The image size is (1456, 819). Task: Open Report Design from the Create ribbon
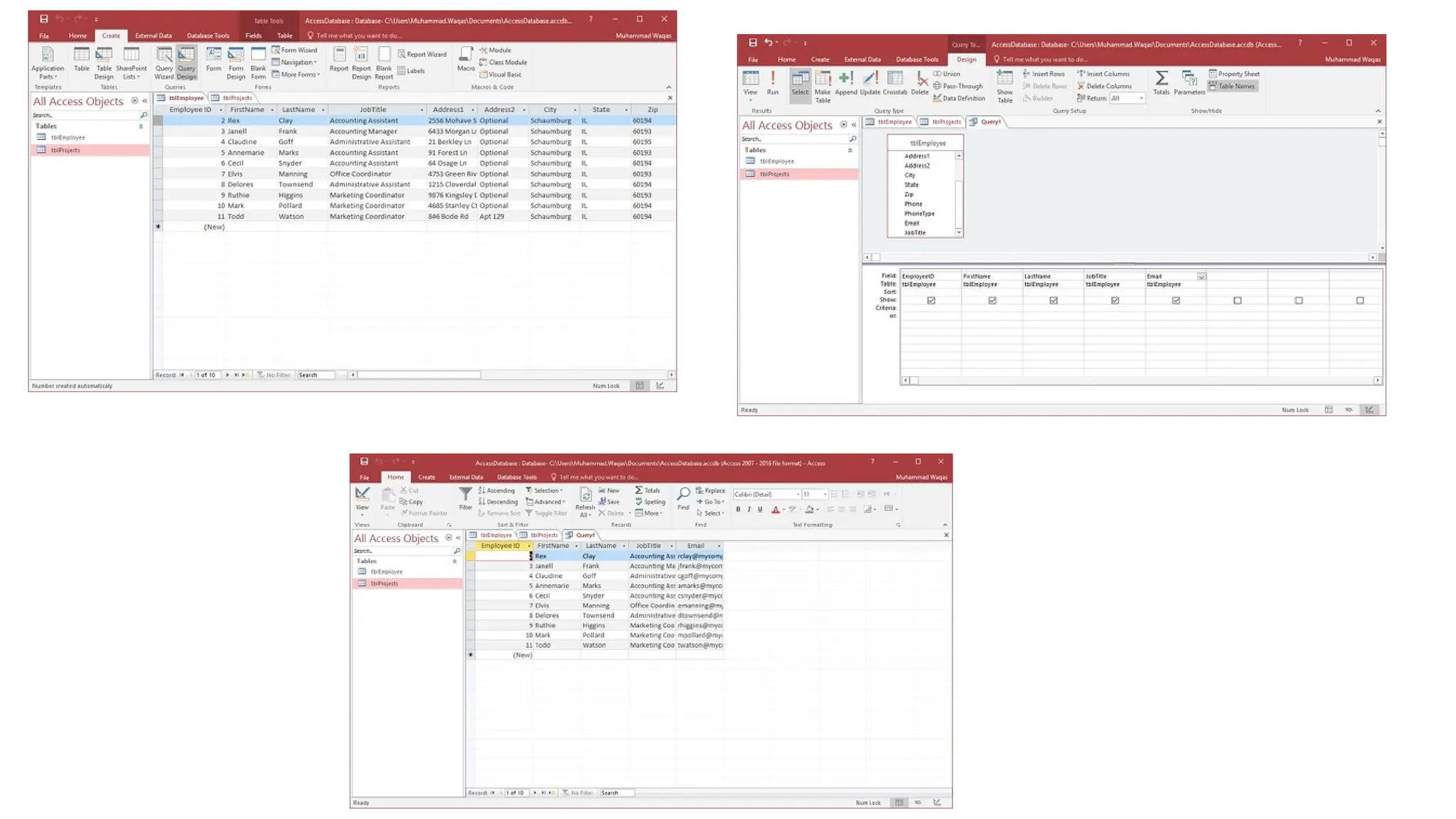click(x=361, y=63)
